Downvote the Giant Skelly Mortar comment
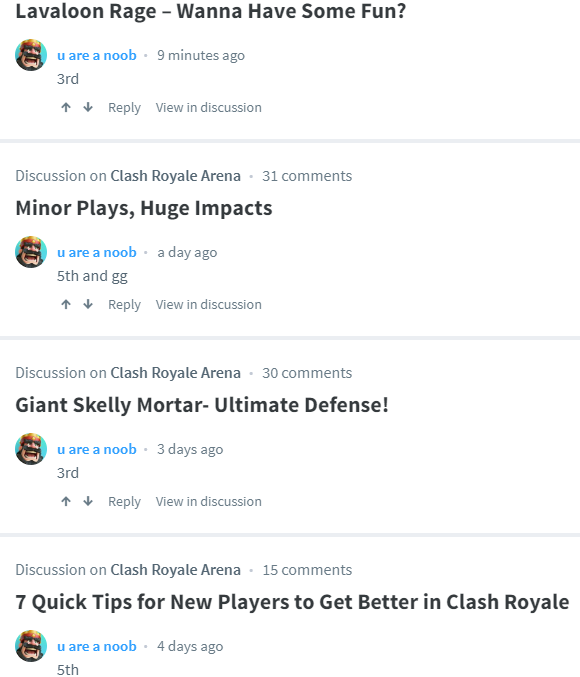The height and width of the screenshot is (677, 580). click(x=88, y=501)
